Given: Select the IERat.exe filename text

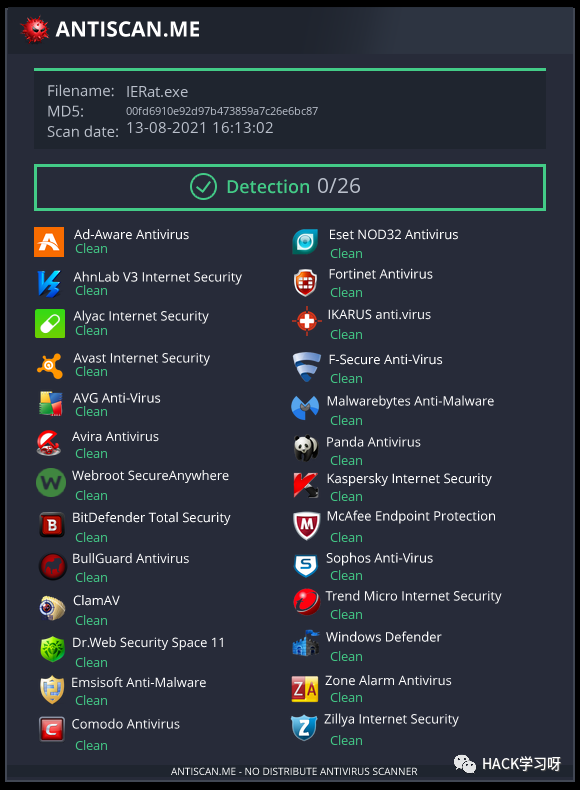Looking at the screenshot, I should click(157, 92).
